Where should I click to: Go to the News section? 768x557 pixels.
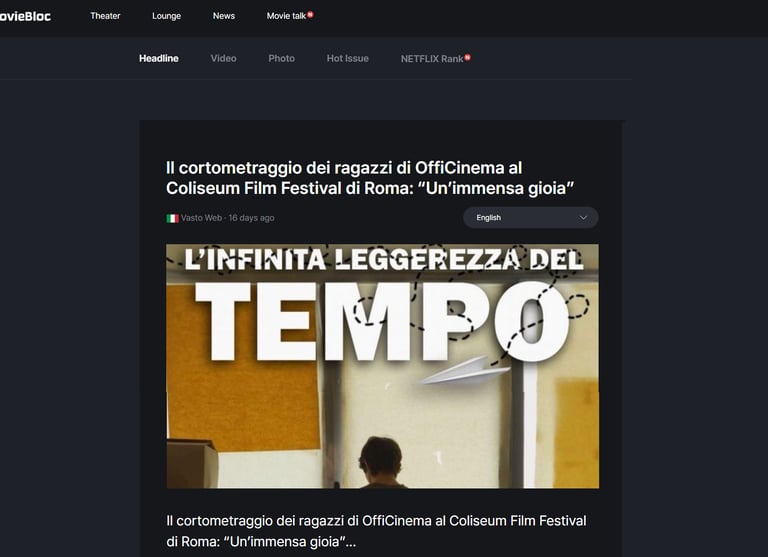224,16
